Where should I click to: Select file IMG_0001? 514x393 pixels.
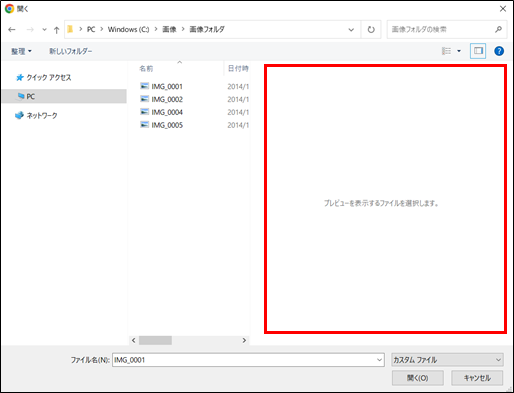(x=167, y=87)
